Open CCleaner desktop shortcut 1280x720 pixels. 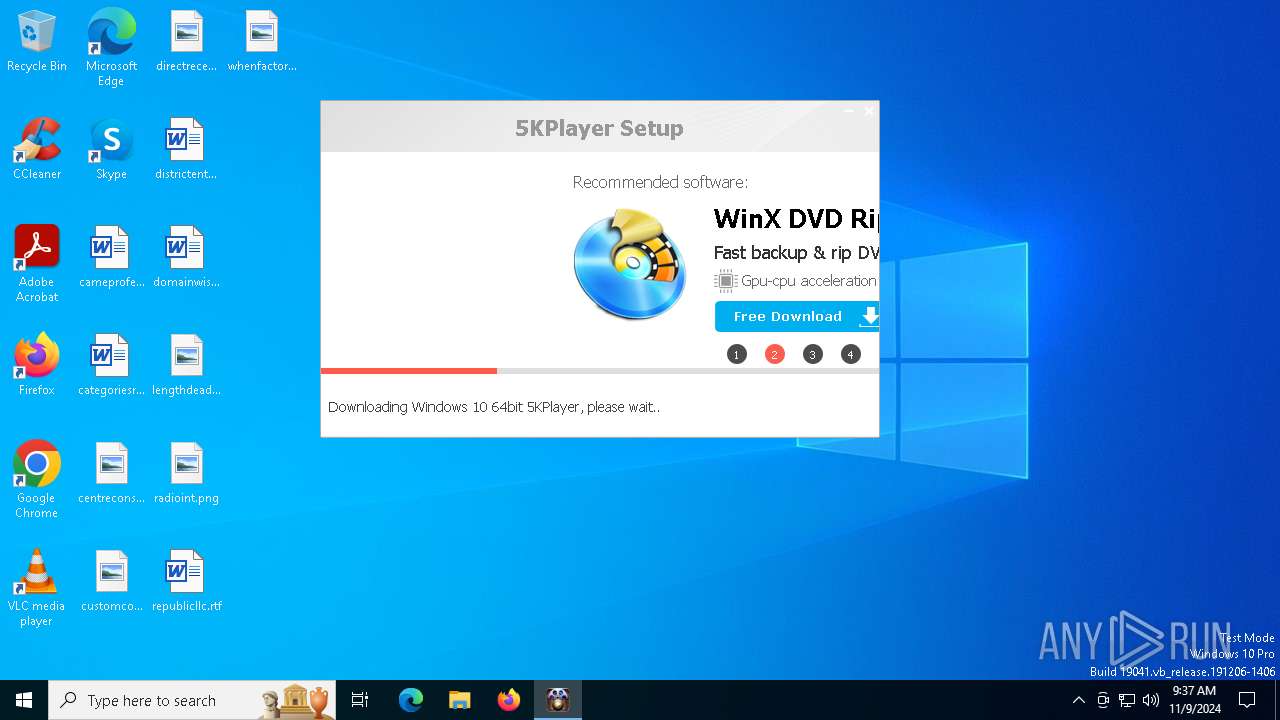[37, 149]
